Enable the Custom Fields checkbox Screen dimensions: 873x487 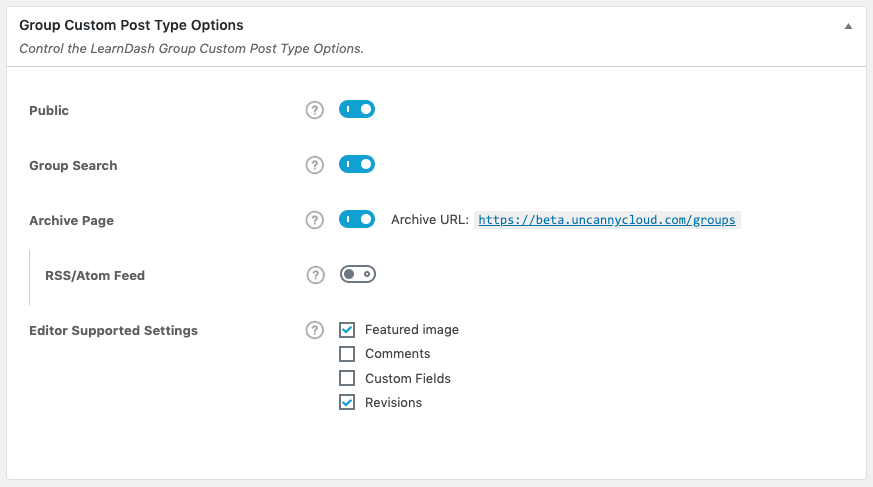(347, 378)
